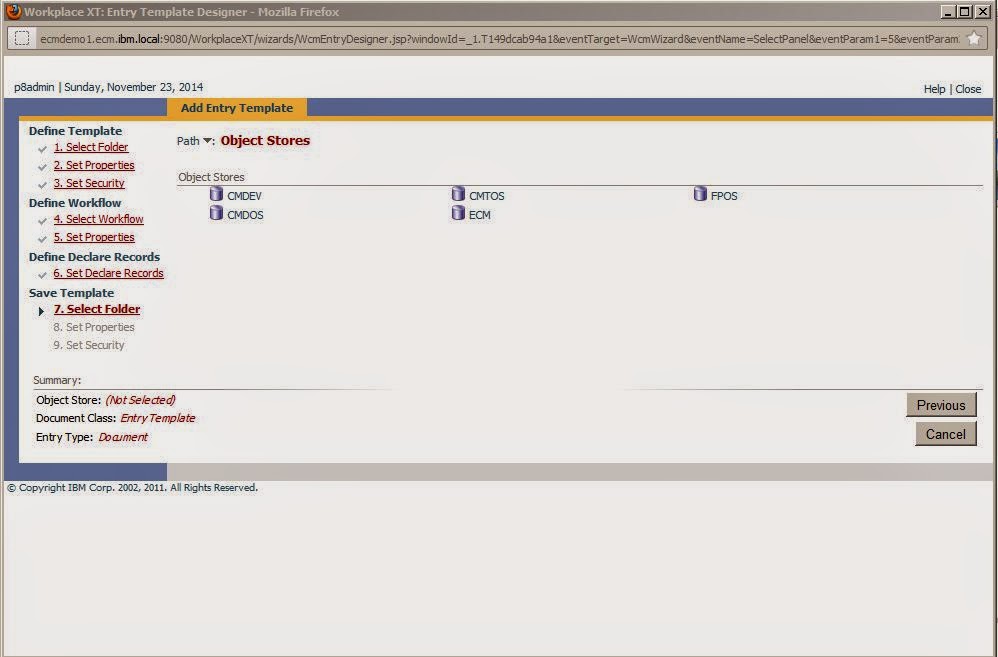Expand the Path dropdown arrow
The image size is (998, 657).
coord(207,141)
